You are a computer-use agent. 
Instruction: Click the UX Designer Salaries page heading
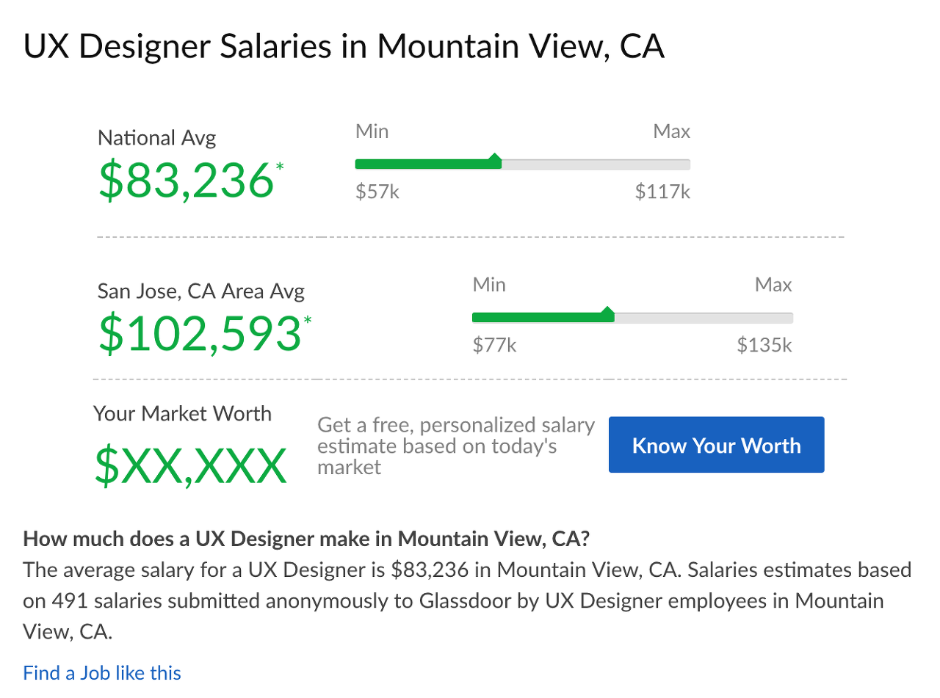tap(344, 46)
